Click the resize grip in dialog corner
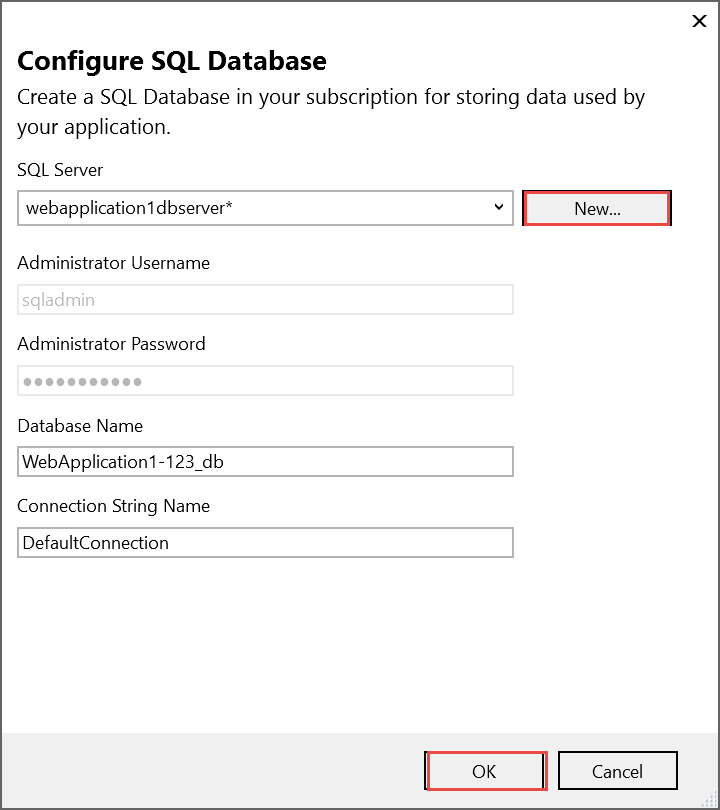 (x=711, y=801)
